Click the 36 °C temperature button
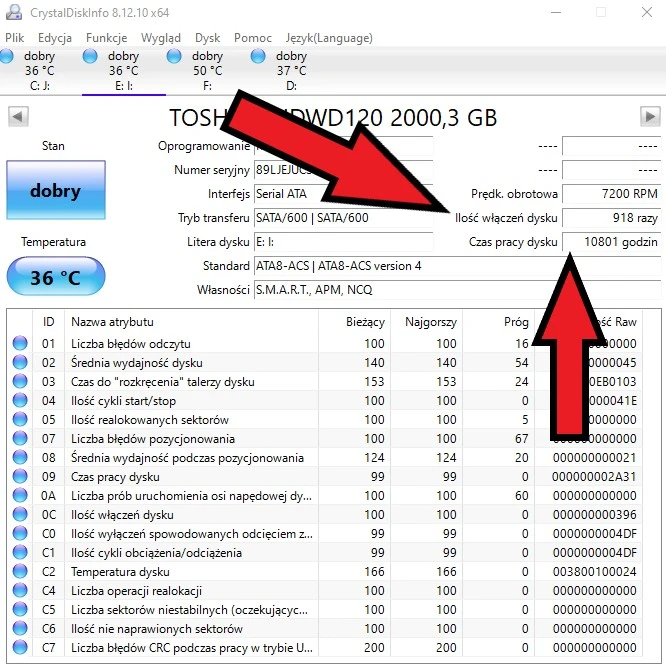 55,277
